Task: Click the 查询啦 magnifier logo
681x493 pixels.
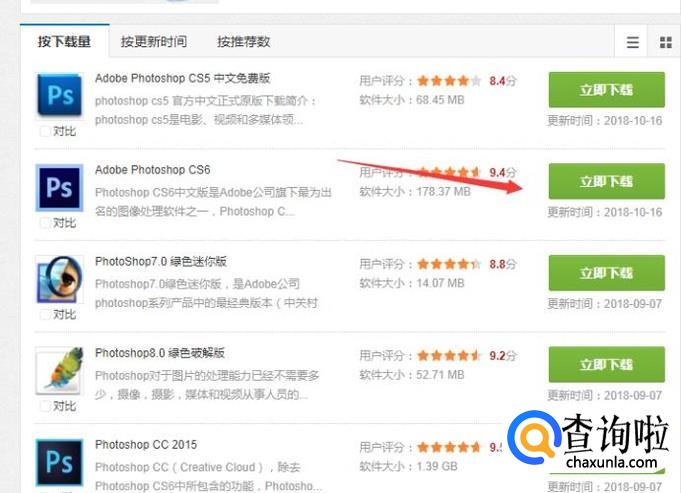Action: 534,438
